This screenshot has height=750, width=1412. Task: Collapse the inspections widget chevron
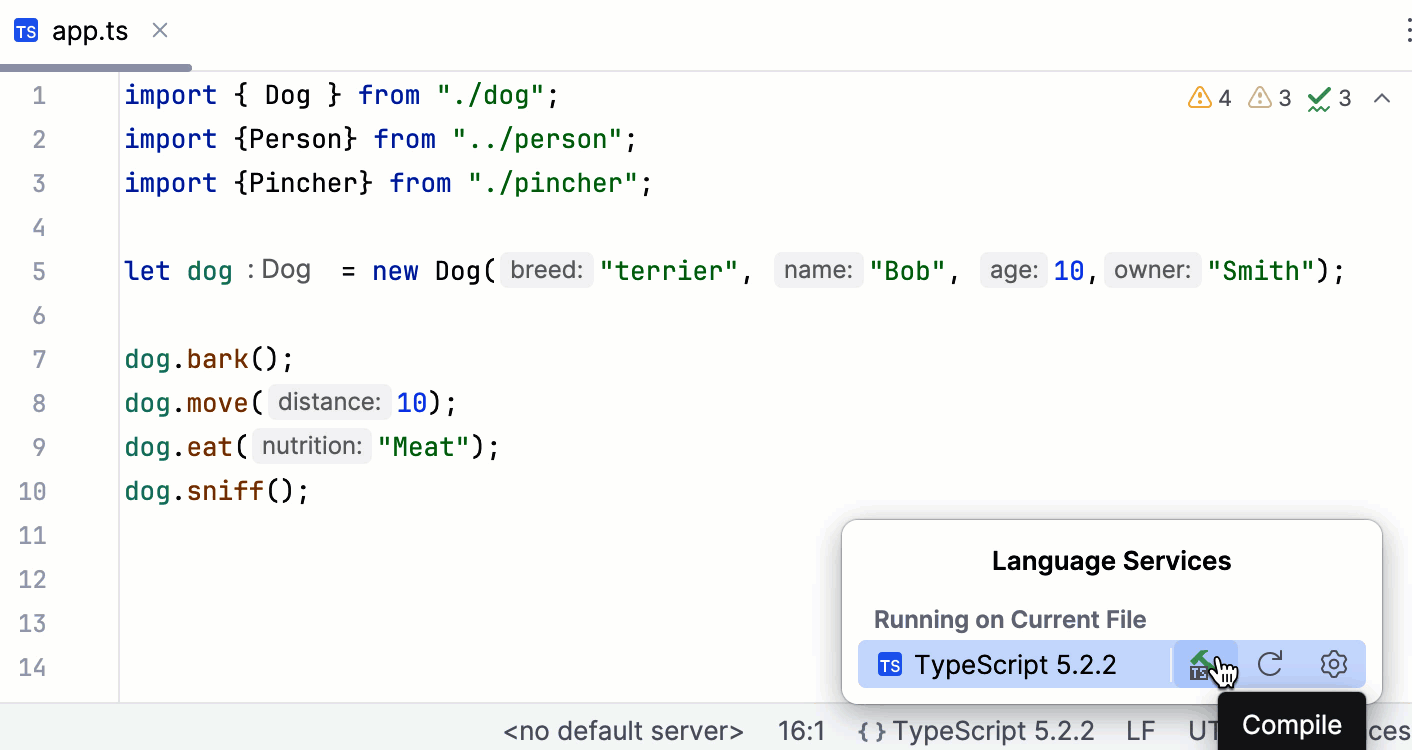(1382, 98)
